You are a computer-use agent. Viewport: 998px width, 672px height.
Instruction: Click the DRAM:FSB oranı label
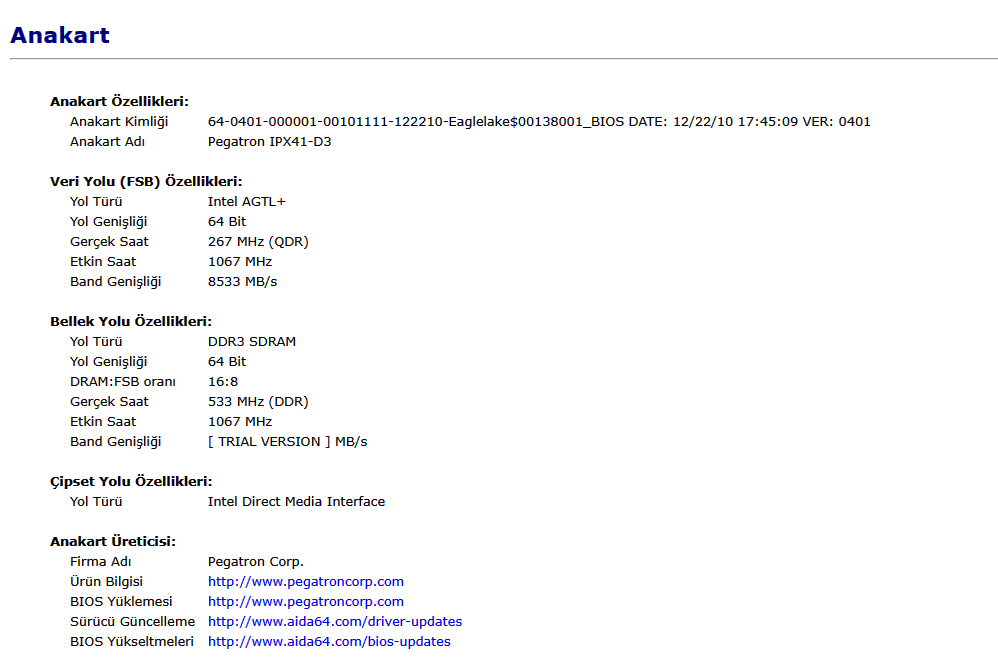click(123, 382)
